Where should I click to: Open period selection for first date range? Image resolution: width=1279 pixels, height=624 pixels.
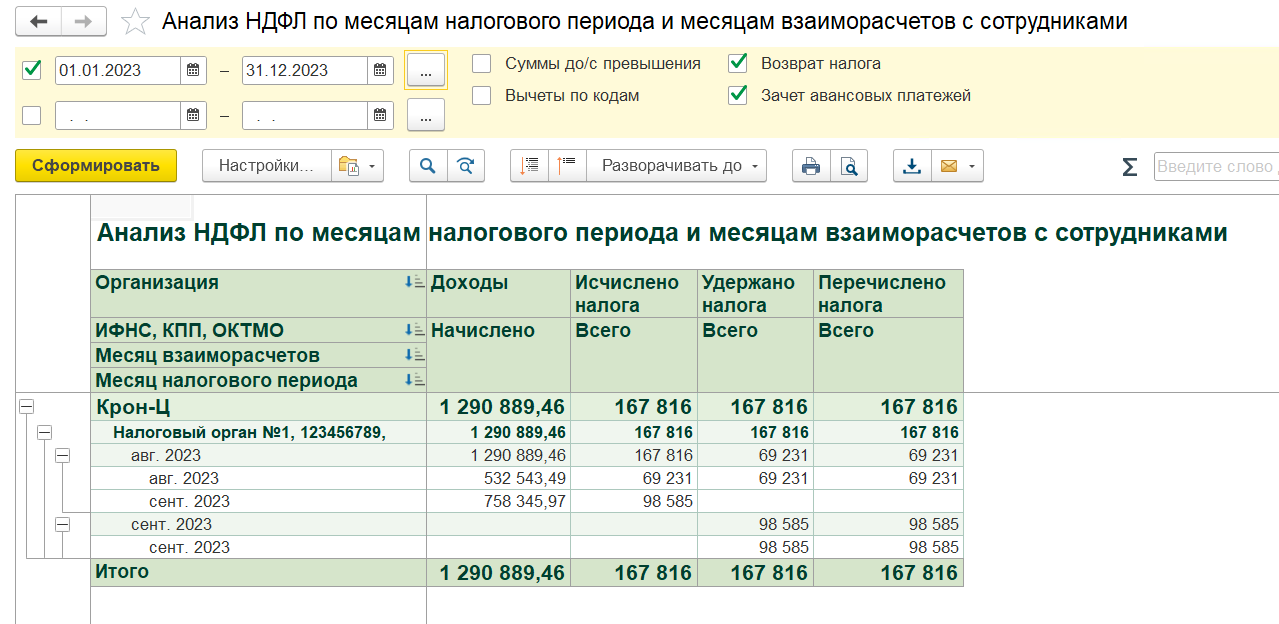pyautogui.click(x=425, y=70)
